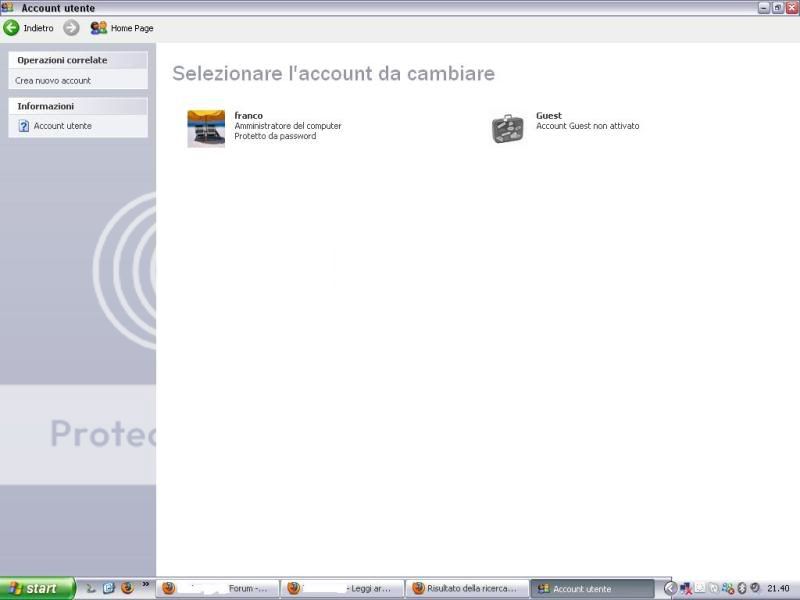The image size is (800, 600).
Task: Expand hidden system tray icons arrow
Action: click(x=670, y=588)
